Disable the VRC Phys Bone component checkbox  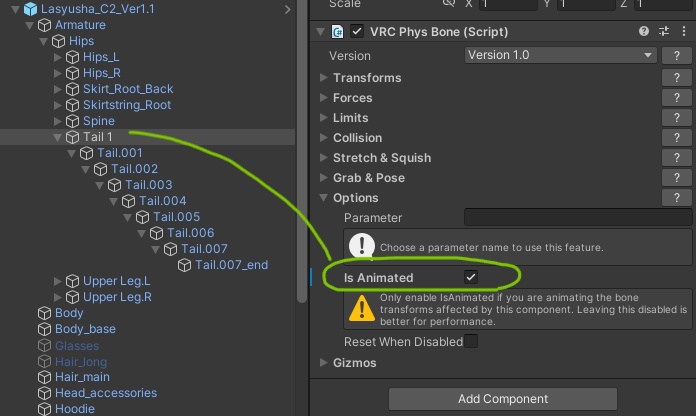357,32
